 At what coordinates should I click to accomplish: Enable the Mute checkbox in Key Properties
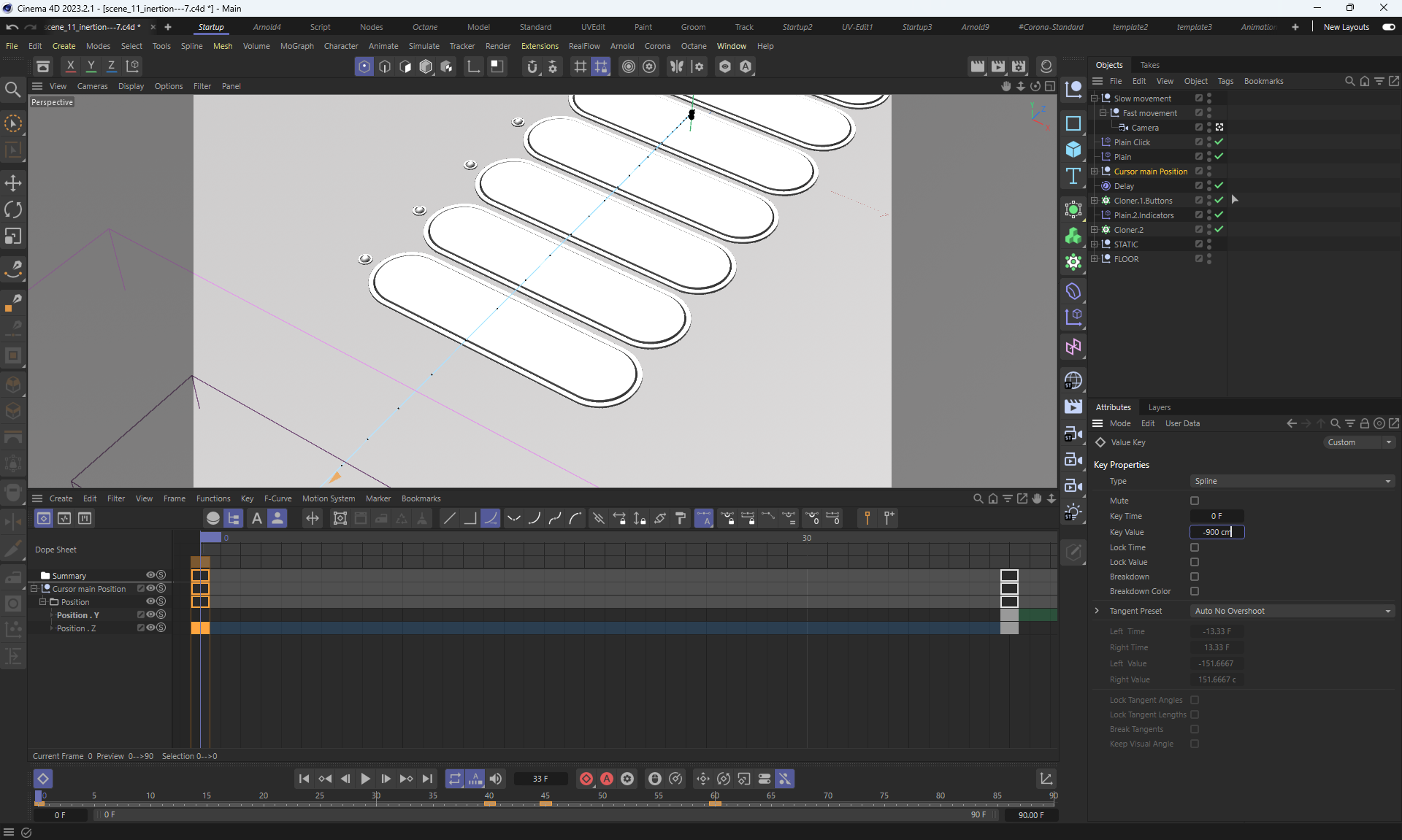1195,501
